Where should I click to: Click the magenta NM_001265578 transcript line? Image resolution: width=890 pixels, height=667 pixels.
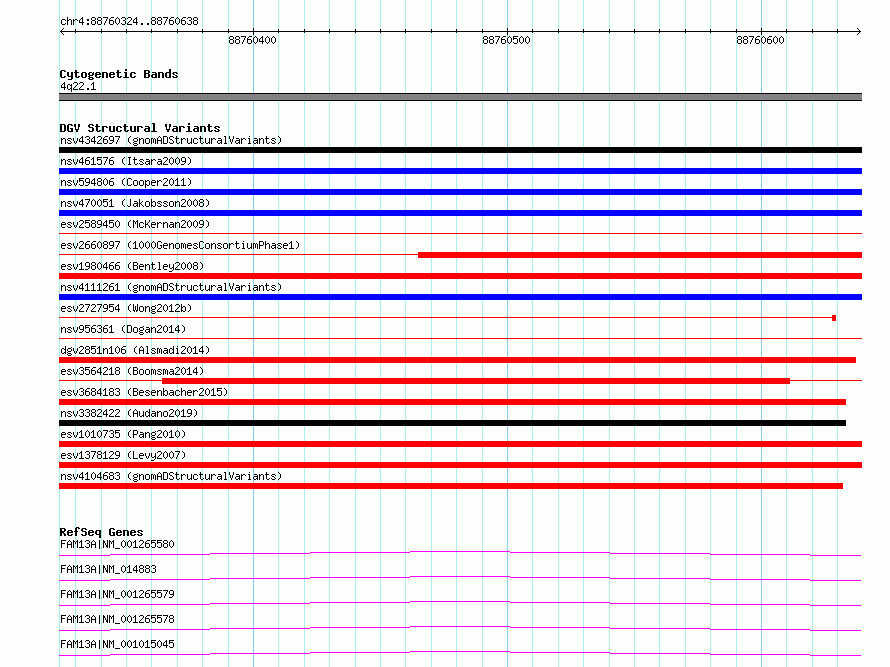[x=460, y=628]
